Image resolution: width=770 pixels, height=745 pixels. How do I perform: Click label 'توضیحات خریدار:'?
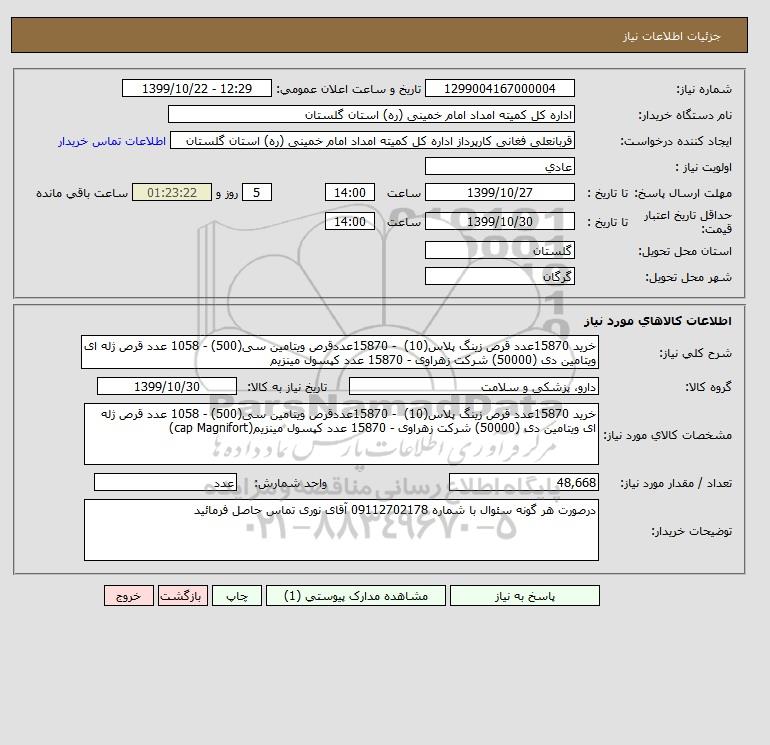click(x=691, y=531)
